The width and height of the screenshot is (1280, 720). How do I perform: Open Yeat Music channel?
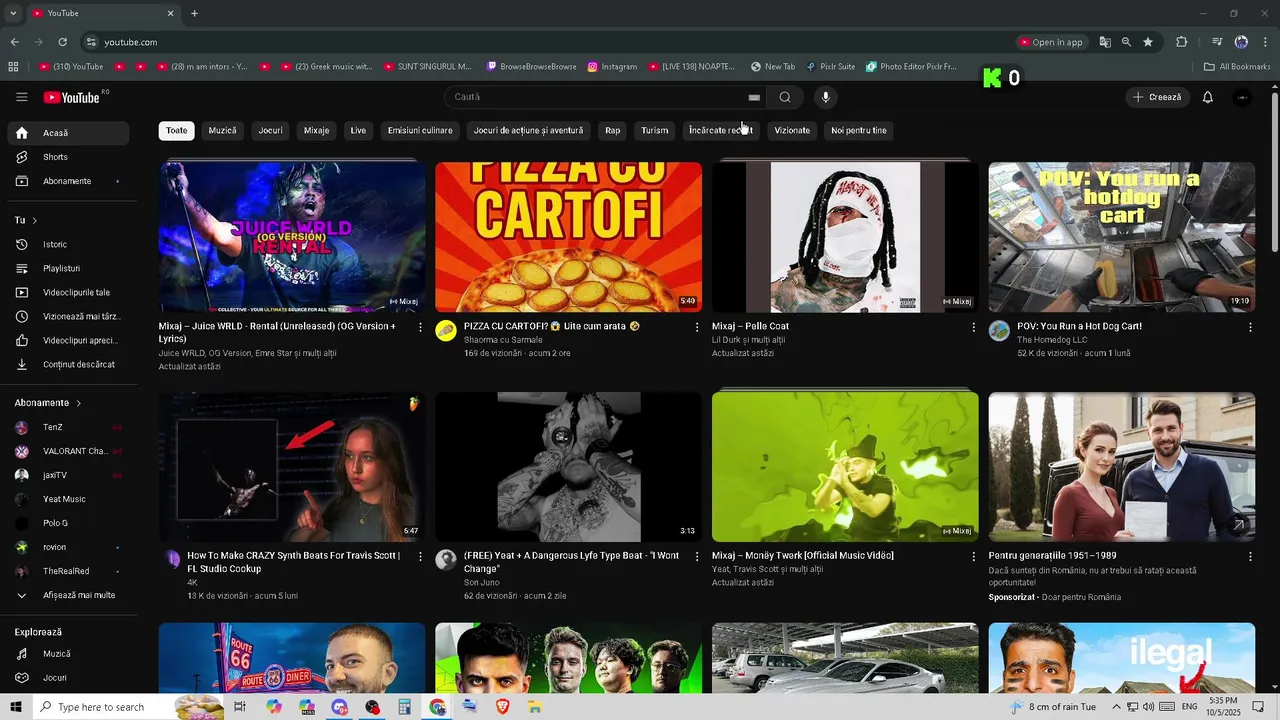click(68, 499)
